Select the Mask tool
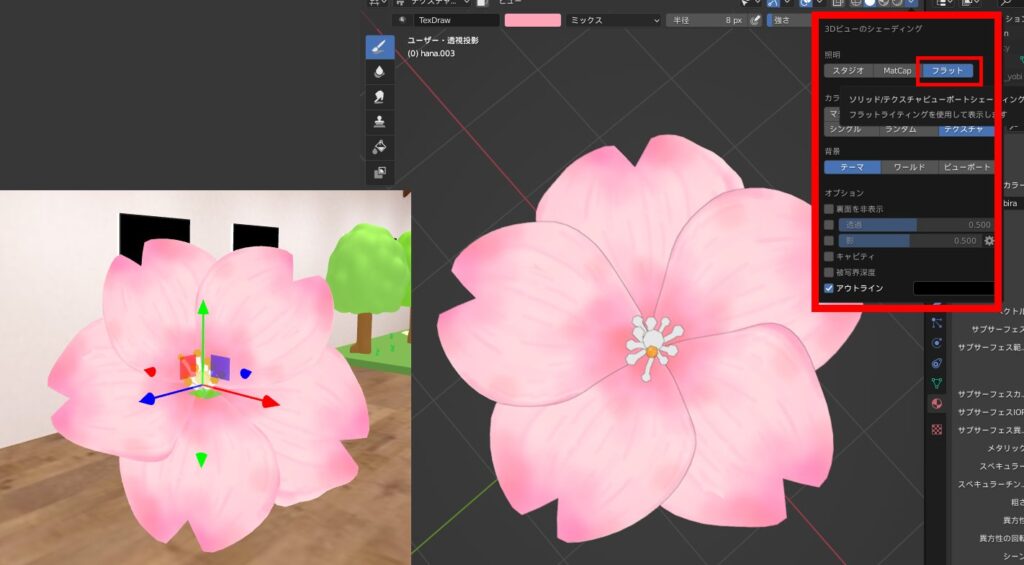Image resolution: width=1024 pixels, height=565 pixels. click(379, 172)
